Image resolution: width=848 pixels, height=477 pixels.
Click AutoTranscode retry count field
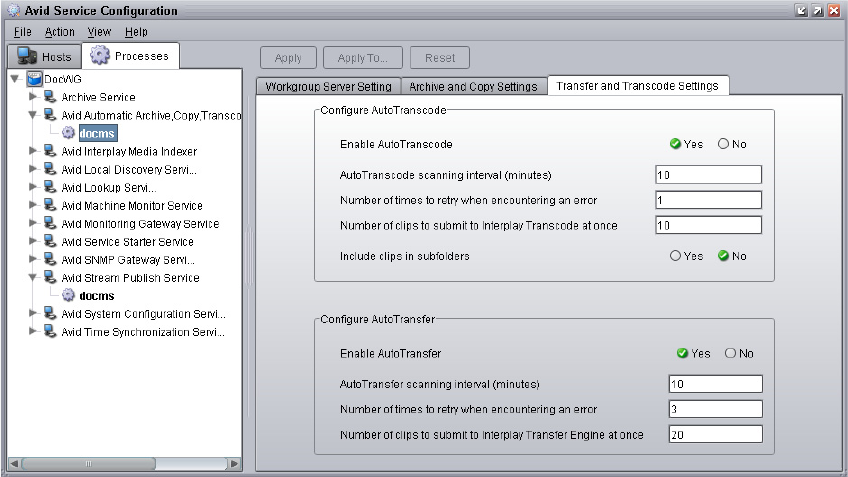(708, 200)
